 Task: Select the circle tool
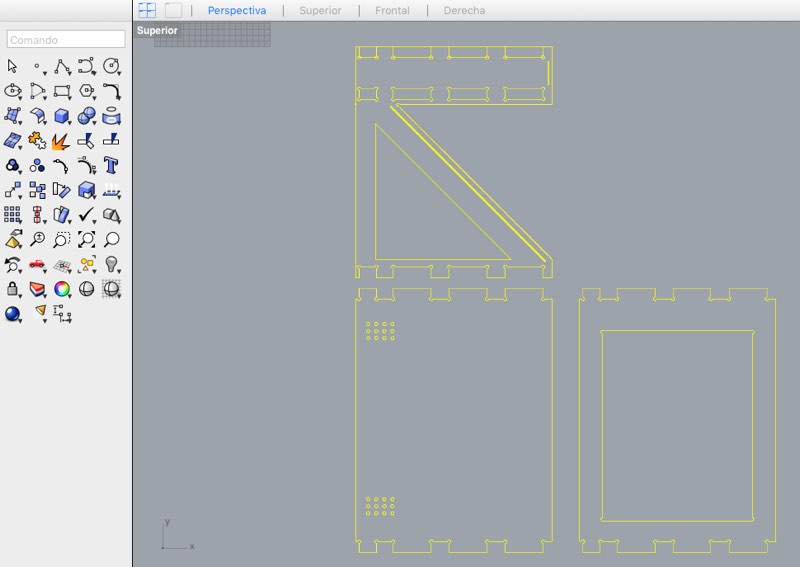point(111,66)
